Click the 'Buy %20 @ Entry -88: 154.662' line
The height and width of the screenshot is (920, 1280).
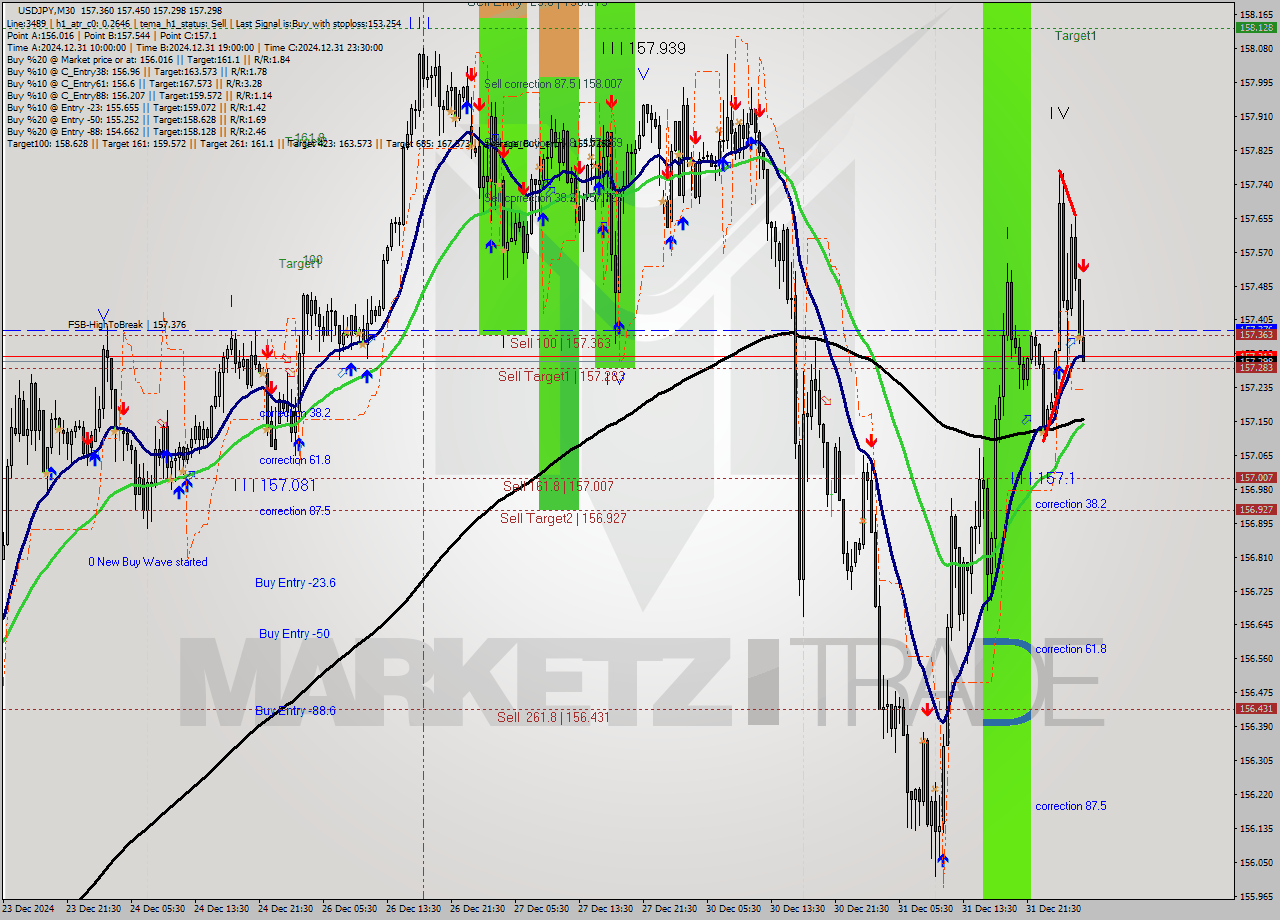click(x=136, y=131)
